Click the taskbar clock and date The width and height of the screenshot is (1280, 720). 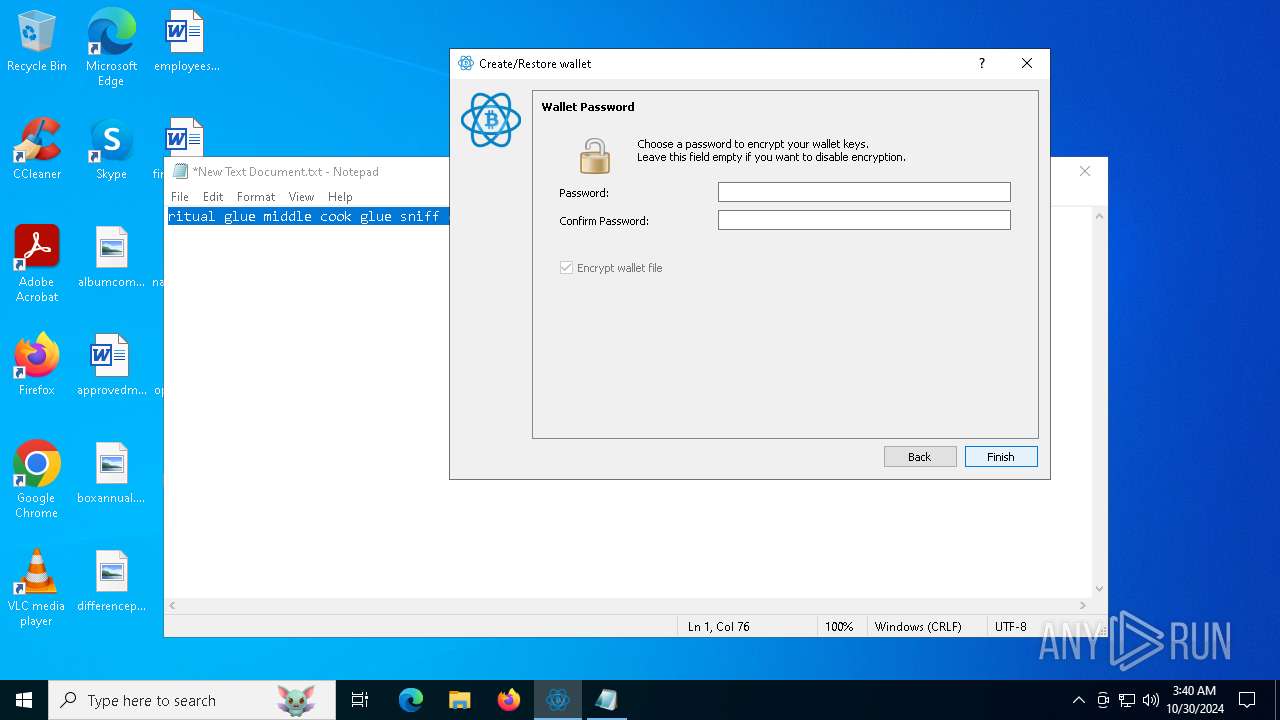coord(1194,700)
